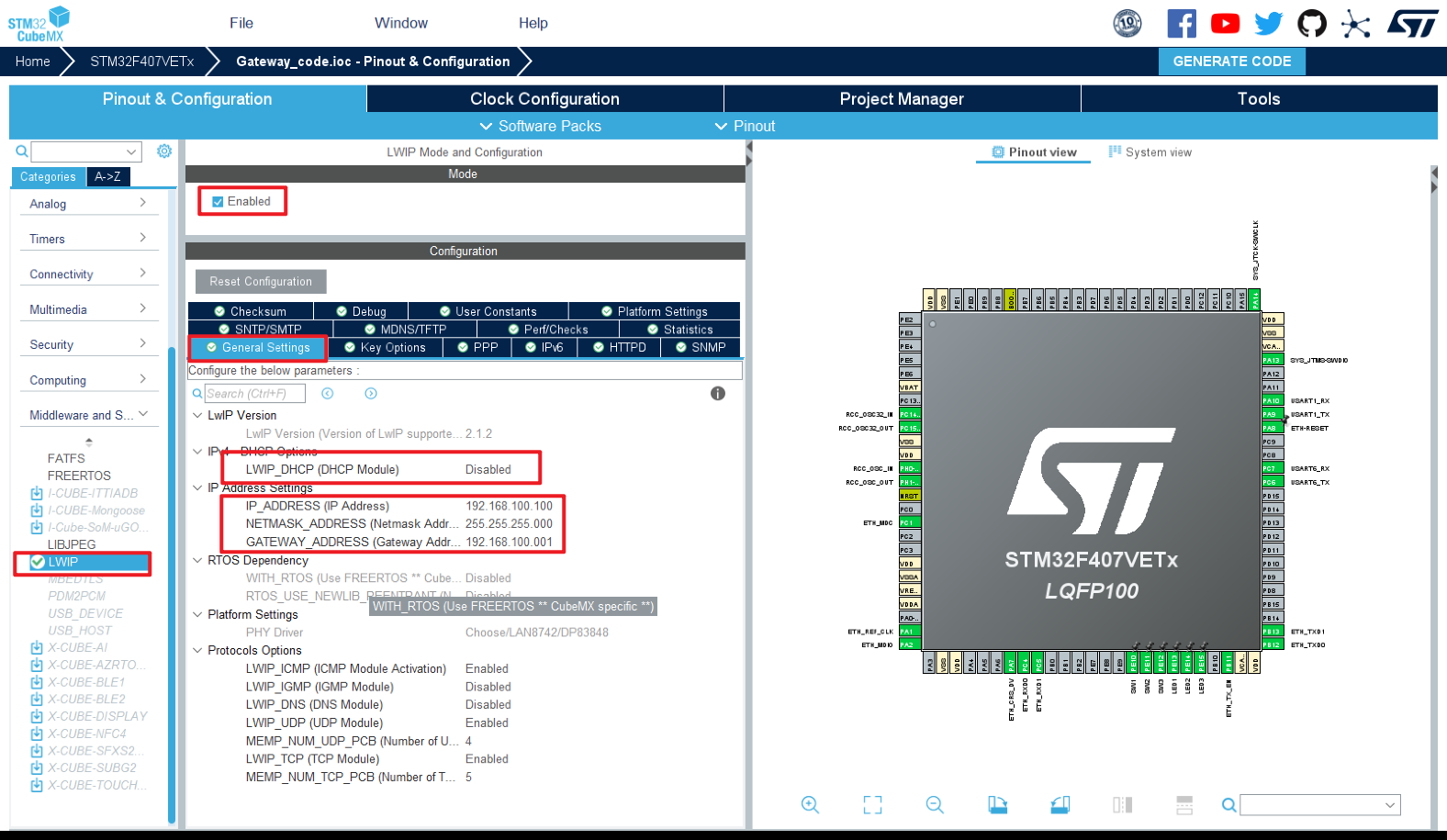Open the Facebook icon link
This screenshot has width=1447, height=840.
[1182, 23]
